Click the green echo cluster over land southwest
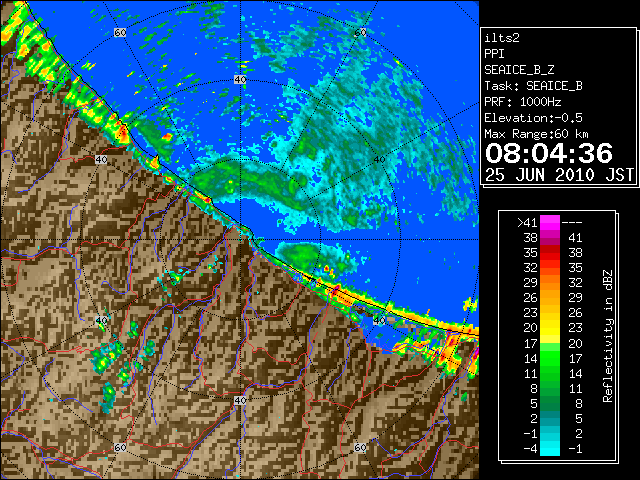The width and height of the screenshot is (640, 480). (106, 356)
